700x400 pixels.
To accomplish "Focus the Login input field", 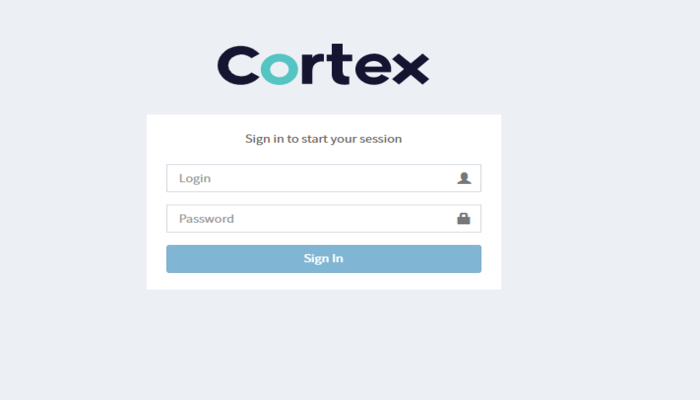I will (324, 178).
